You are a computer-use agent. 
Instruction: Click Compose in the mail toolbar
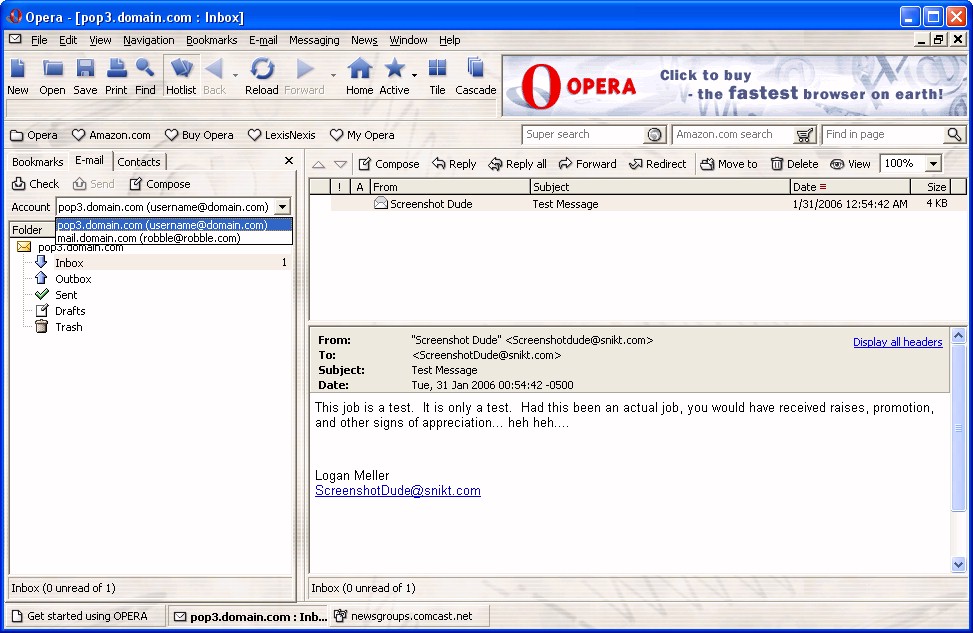(x=389, y=164)
